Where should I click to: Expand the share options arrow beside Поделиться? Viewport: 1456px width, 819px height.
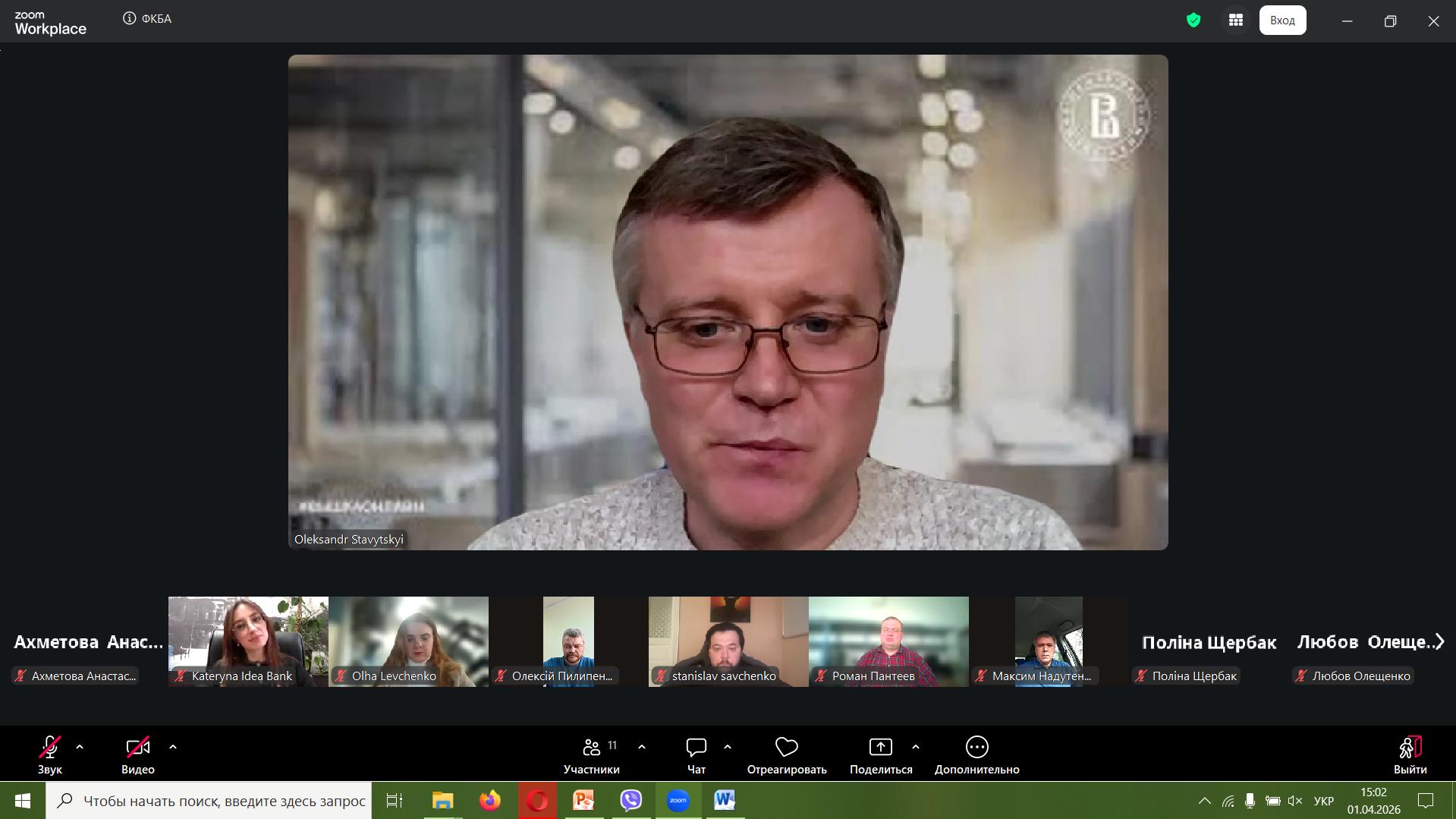pos(916,747)
